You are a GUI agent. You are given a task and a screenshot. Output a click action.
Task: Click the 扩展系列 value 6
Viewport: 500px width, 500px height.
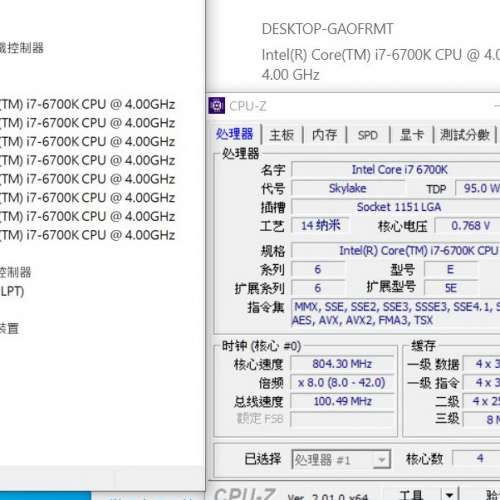(x=318, y=288)
